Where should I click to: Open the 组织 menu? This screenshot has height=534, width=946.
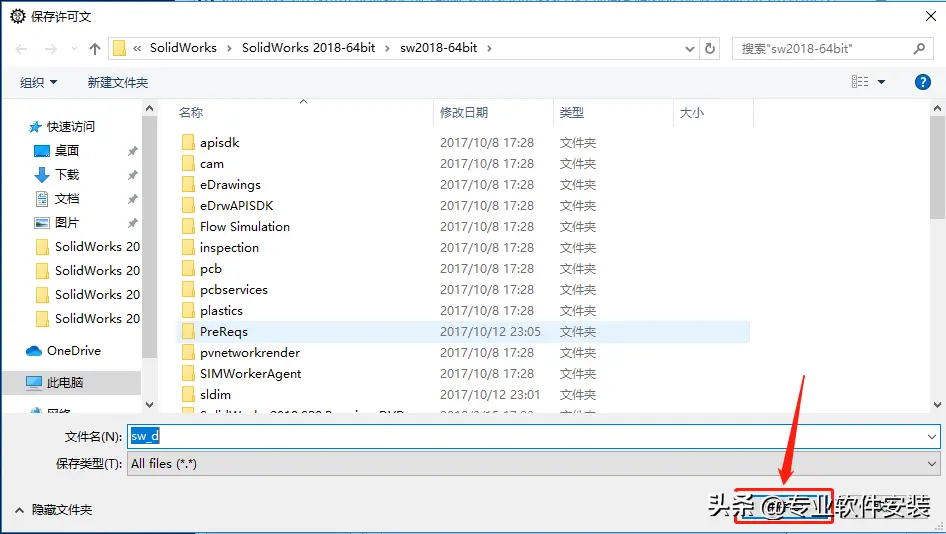[39, 83]
